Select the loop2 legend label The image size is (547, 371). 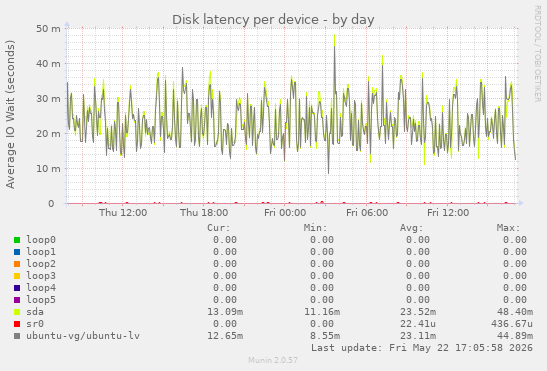tap(41, 264)
